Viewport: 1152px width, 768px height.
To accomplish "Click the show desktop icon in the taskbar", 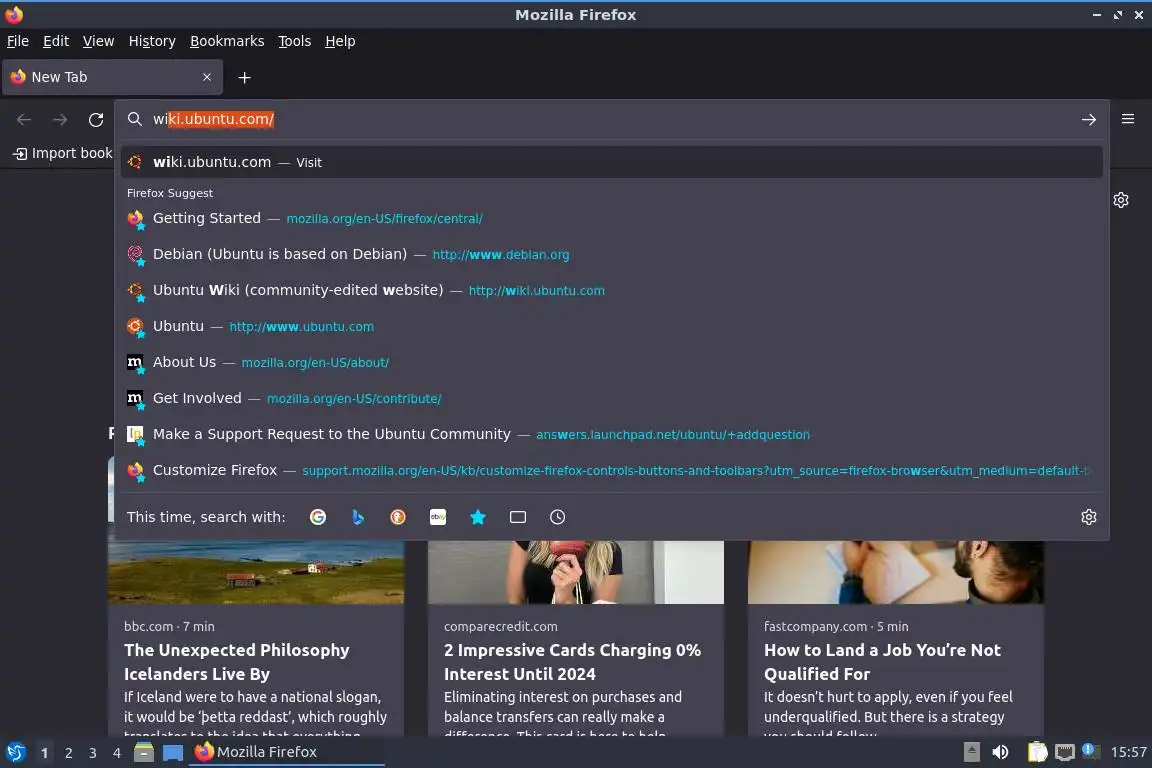I will coord(173,753).
